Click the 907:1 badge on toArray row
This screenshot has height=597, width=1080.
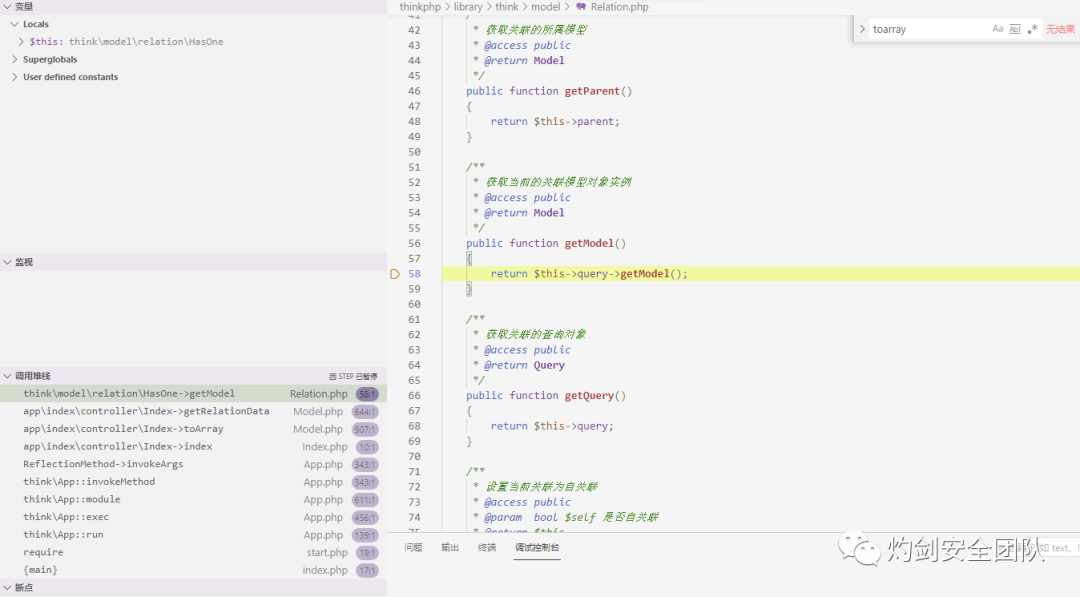[x=364, y=430]
